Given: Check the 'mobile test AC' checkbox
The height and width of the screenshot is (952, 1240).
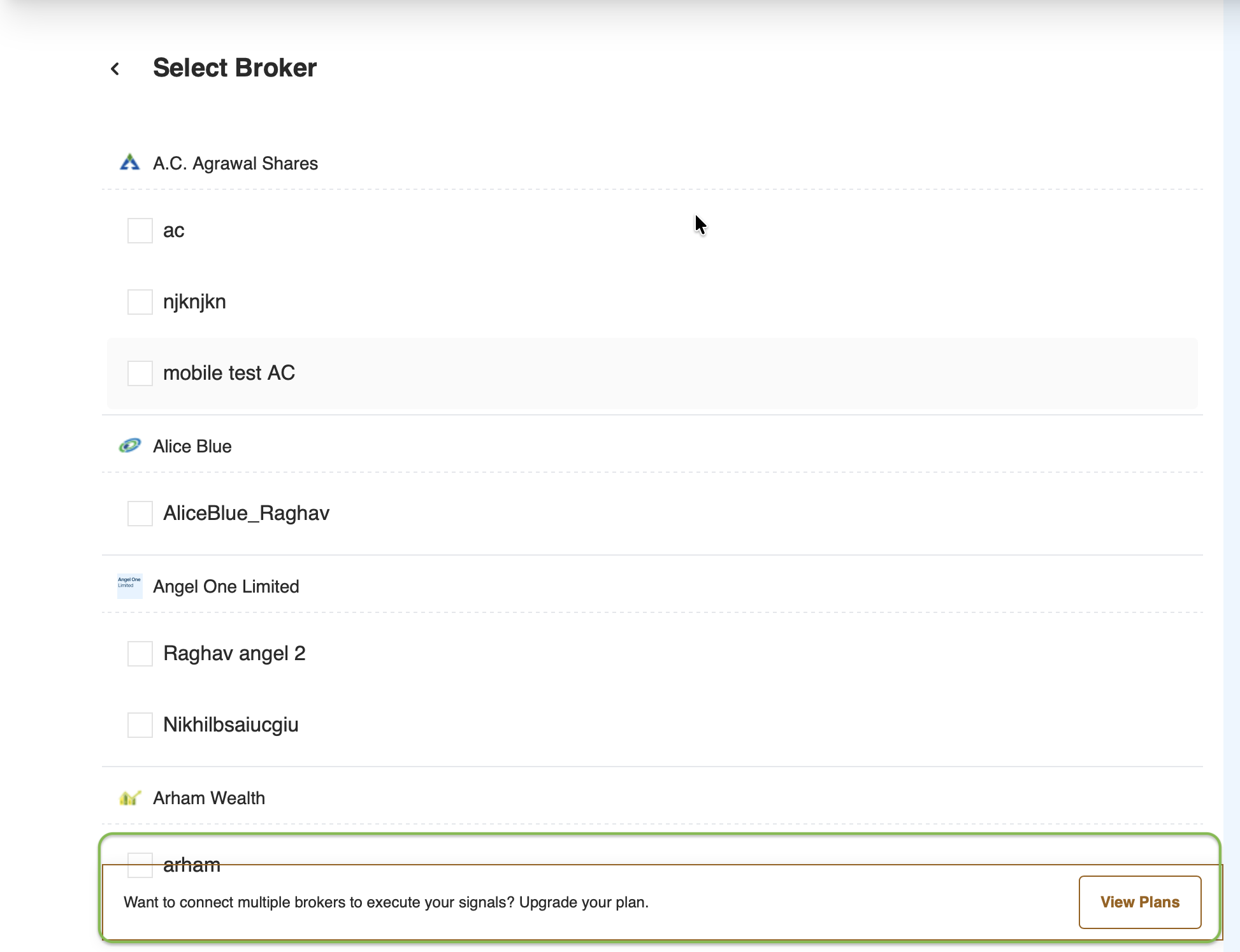Looking at the screenshot, I should [140, 373].
